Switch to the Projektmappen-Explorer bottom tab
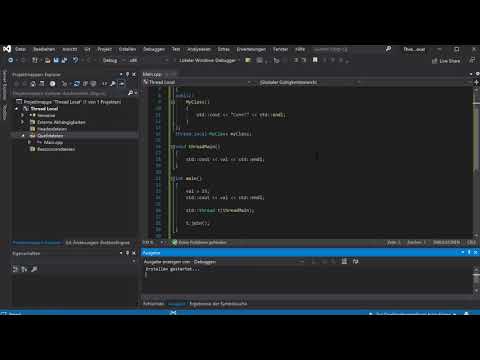The height and width of the screenshot is (360, 480). coord(37,243)
